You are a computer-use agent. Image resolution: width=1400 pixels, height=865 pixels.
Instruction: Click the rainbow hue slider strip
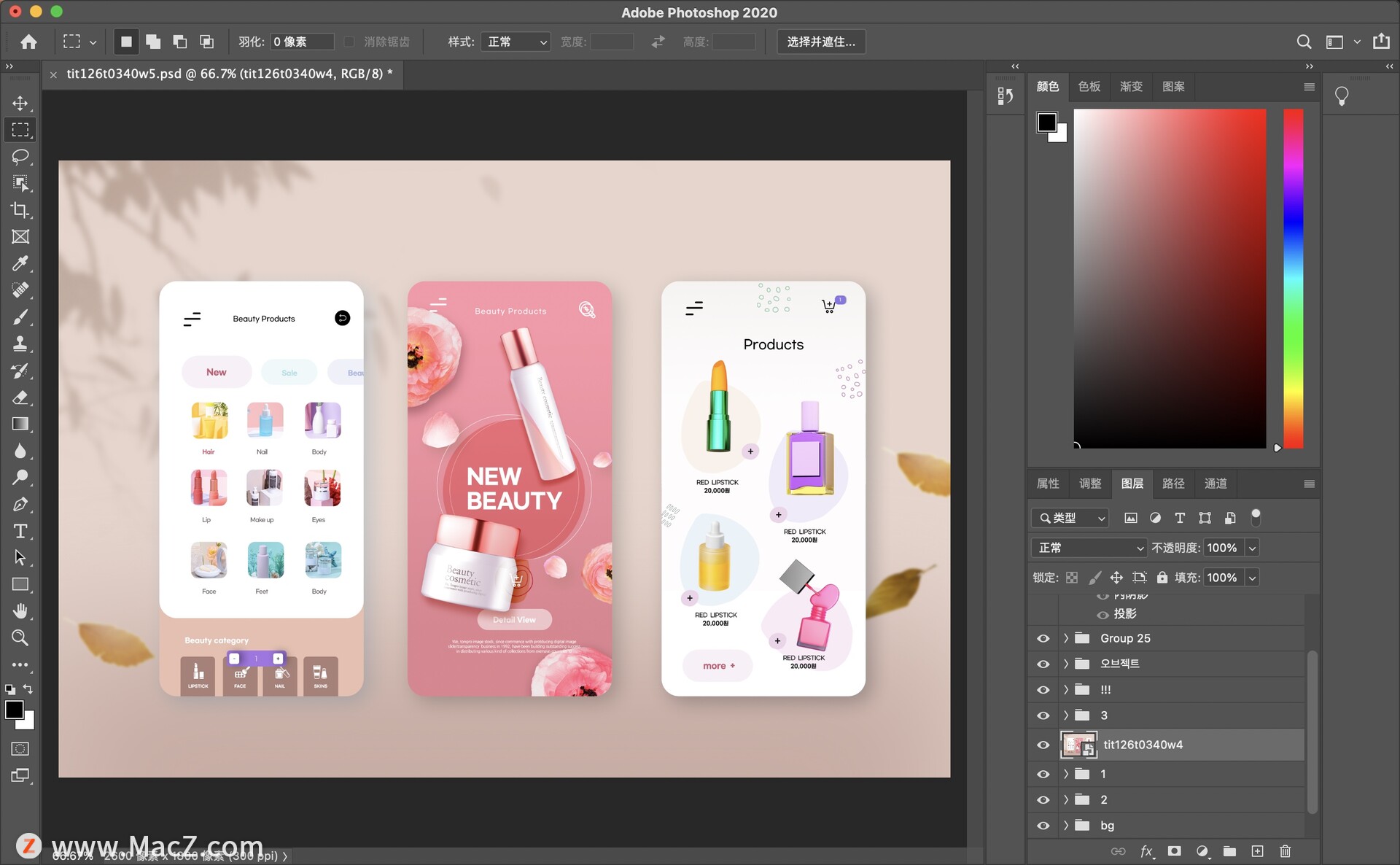[x=1293, y=277]
